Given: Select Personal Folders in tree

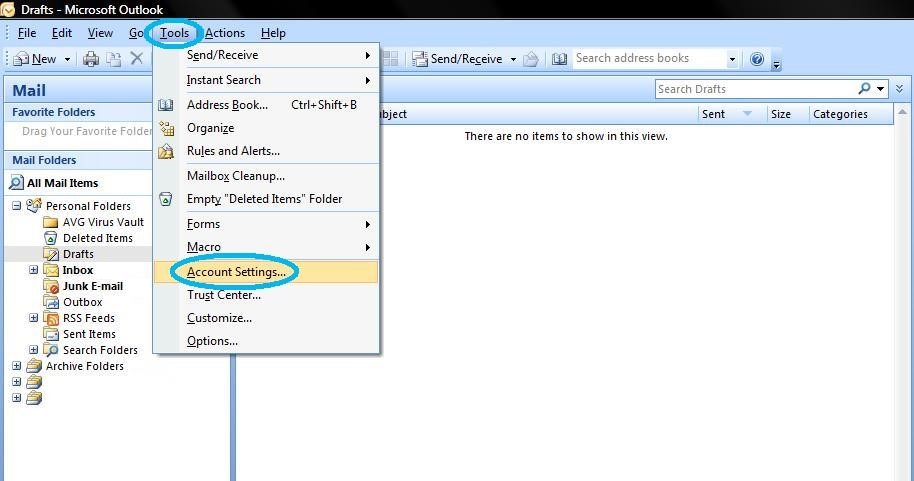Looking at the screenshot, I should tap(88, 206).
